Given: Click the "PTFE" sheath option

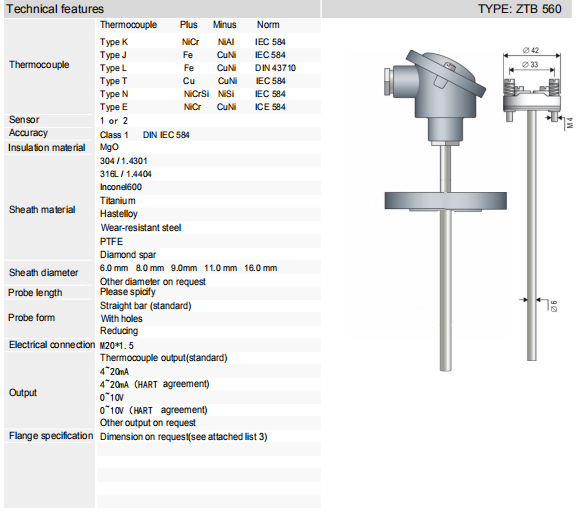Looking at the screenshot, I should pyautogui.click(x=111, y=241).
